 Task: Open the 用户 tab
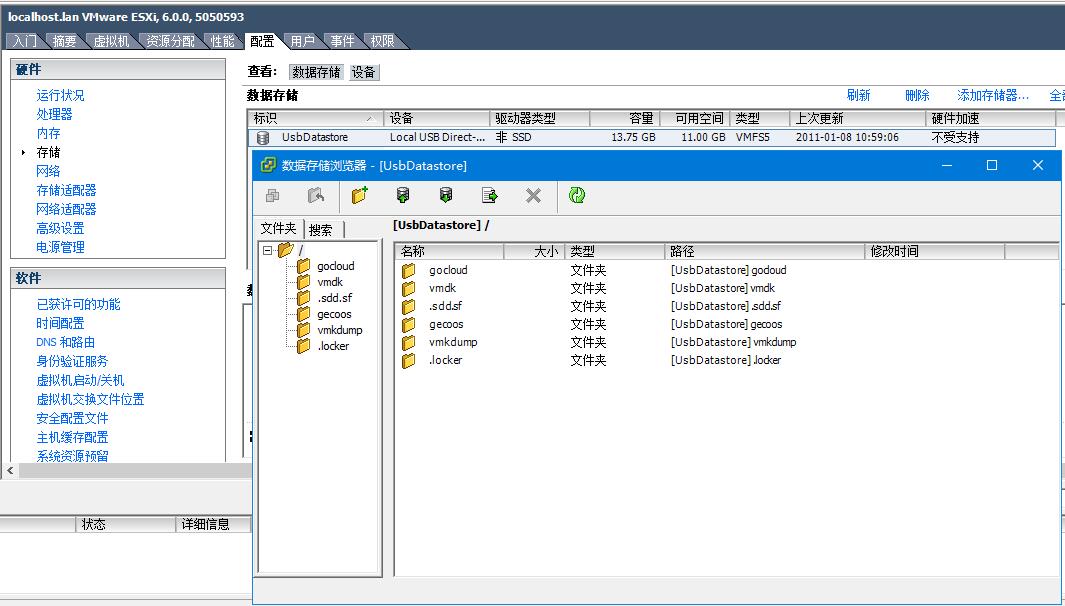pos(302,41)
